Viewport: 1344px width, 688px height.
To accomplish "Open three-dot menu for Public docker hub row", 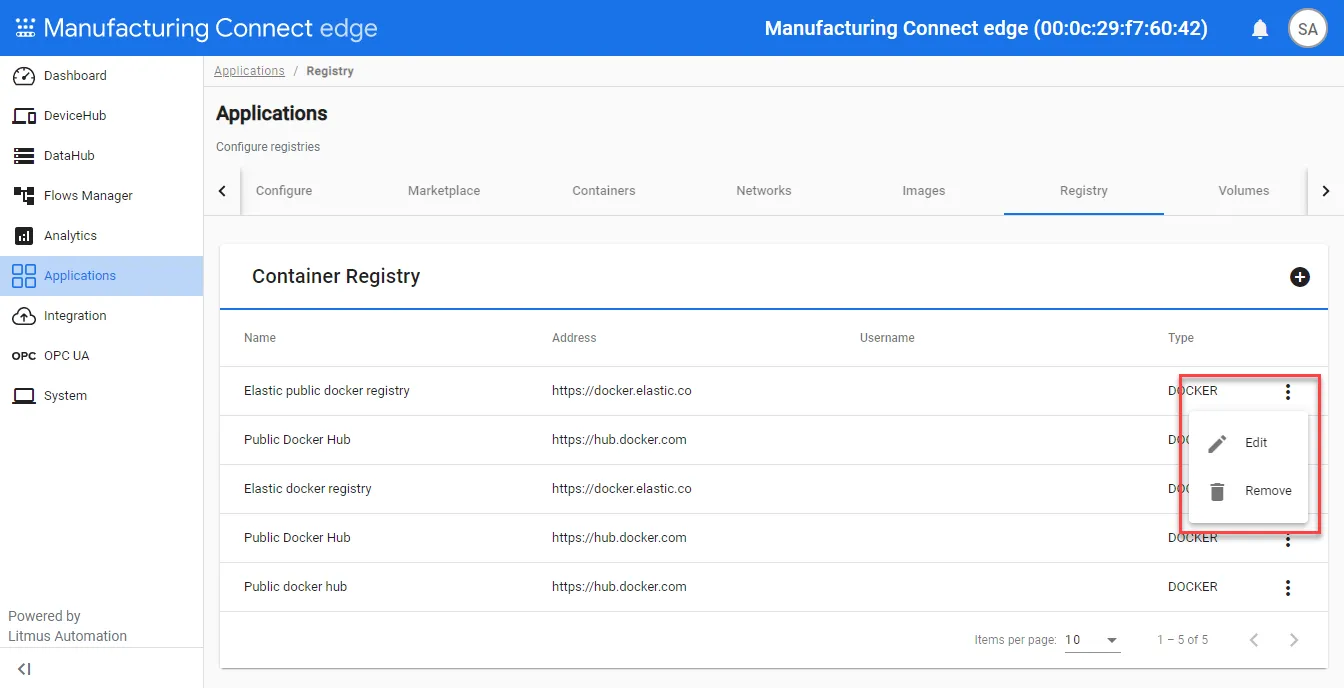I will 1288,588.
